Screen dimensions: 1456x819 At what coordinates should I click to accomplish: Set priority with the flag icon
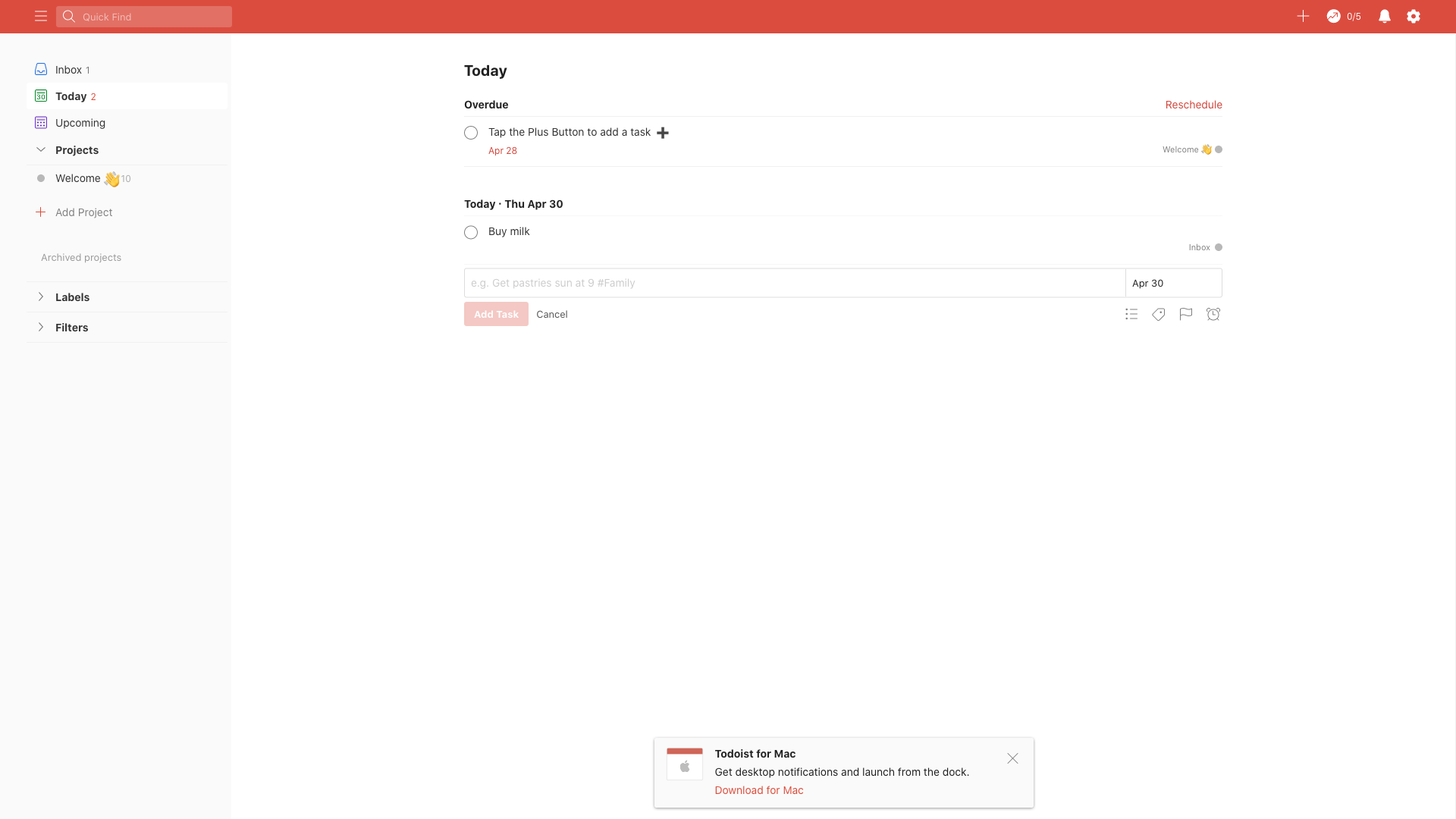(1186, 314)
